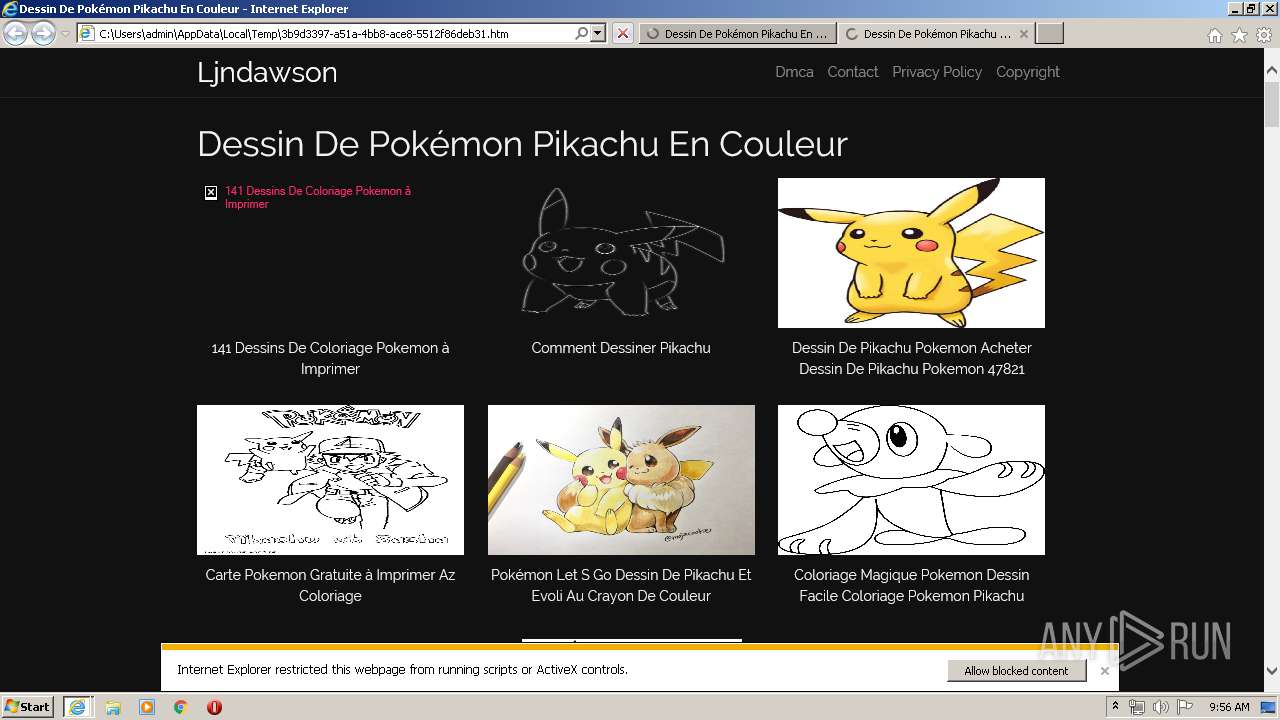The width and height of the screenshot is (1280, 720).
Task: Show hidden tray icons arrow
Action: [x=1115, y=707]
